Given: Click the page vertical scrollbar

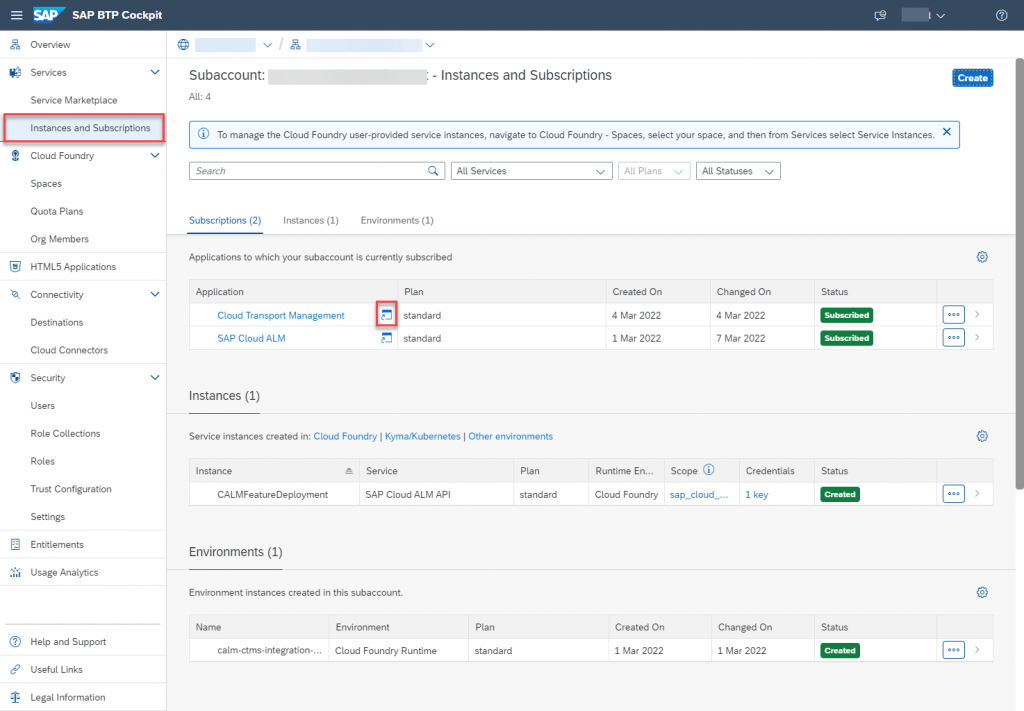Looking at the screenshot, I should [x=1019, y=273].
